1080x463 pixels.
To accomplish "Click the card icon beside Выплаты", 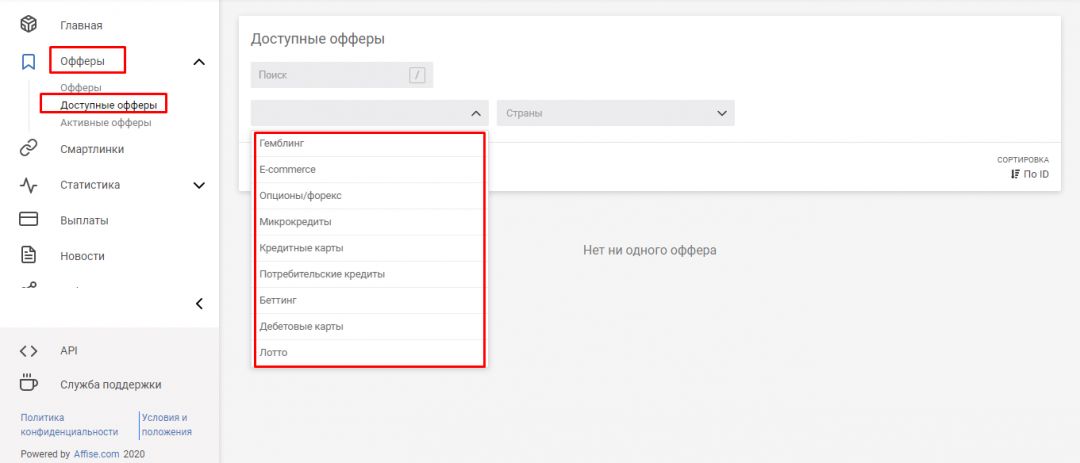I will pos(29,220).
